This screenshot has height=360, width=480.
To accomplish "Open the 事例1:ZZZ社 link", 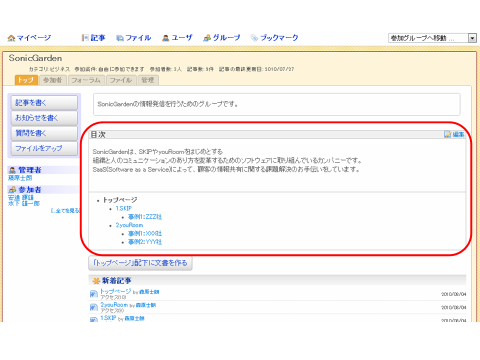I will [145, 217].
